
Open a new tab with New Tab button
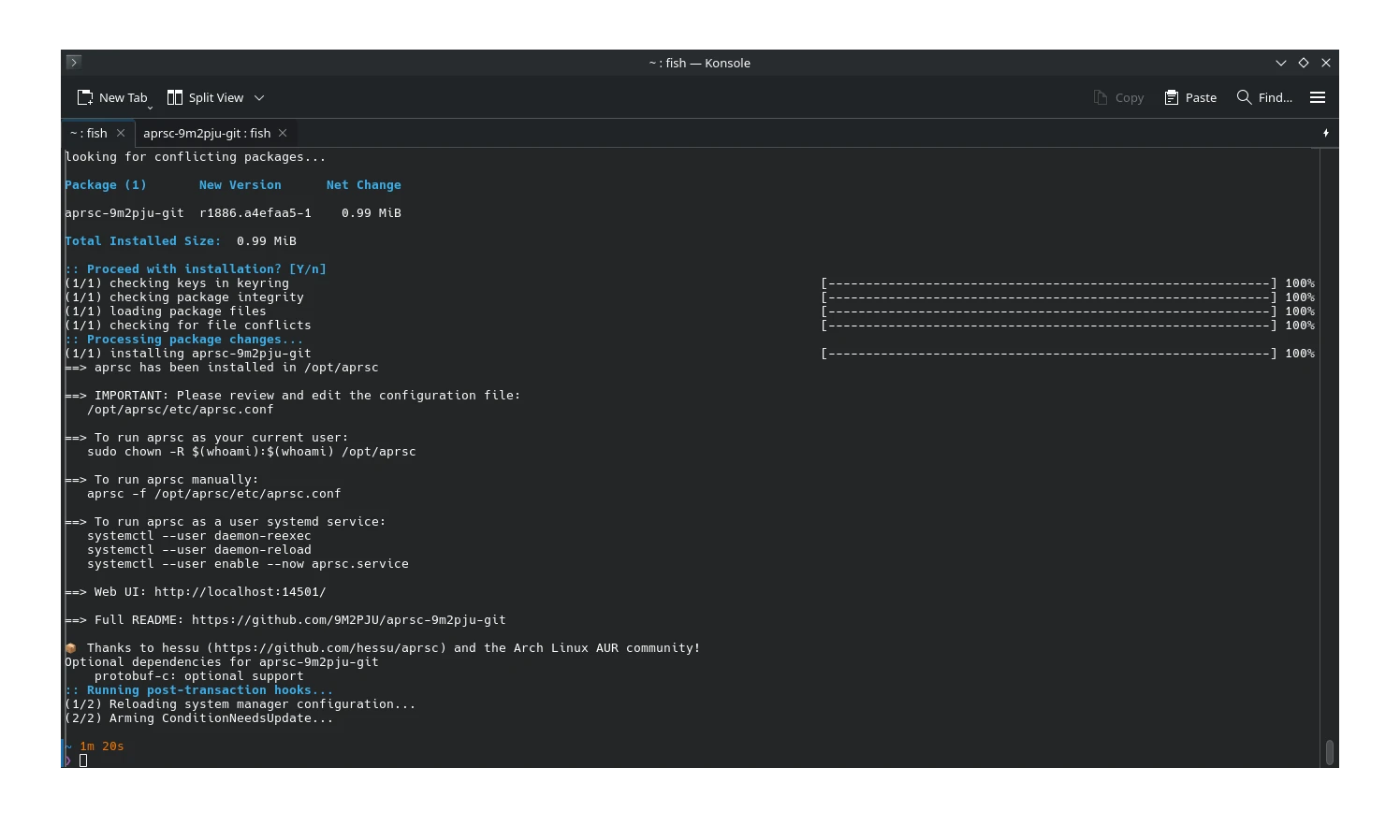pyautogui.click(x=111, y=97)
